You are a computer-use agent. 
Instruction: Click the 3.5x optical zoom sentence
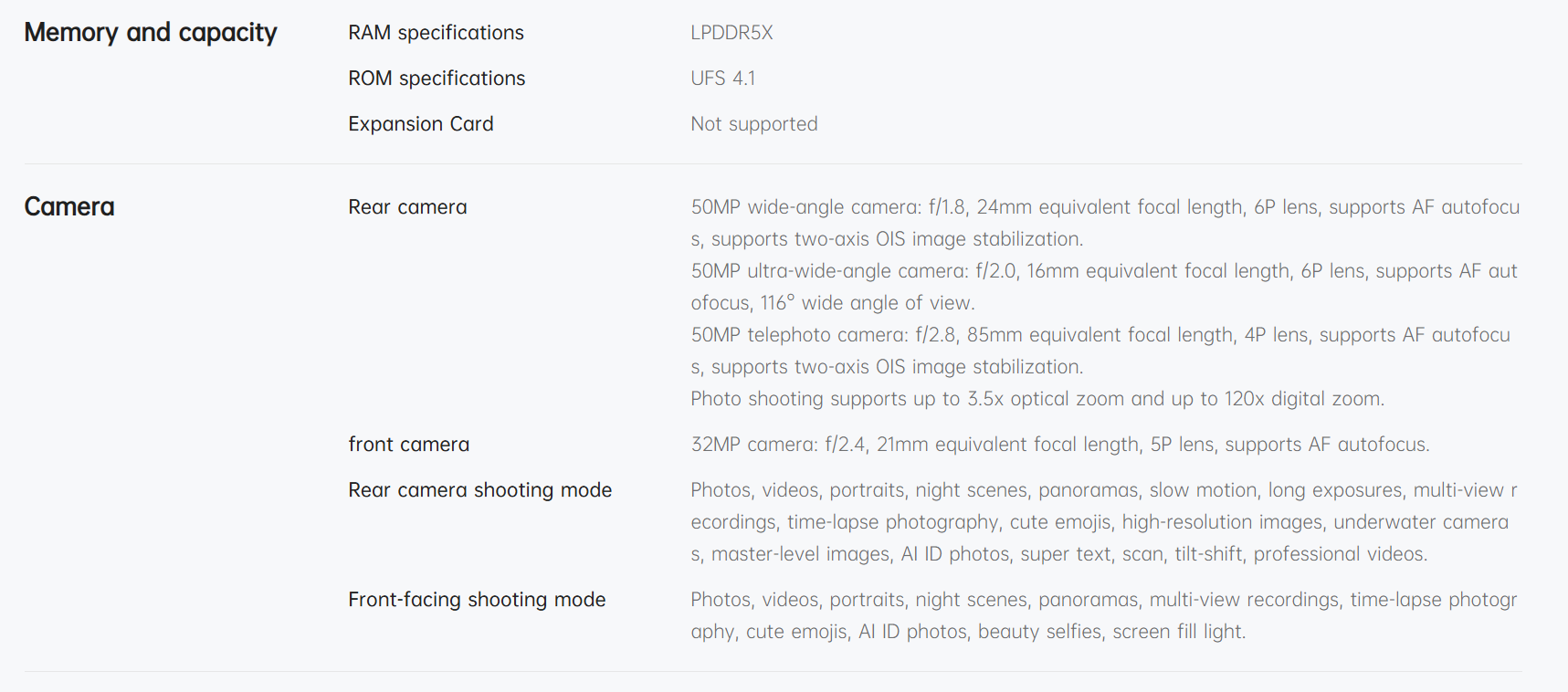(x=1037, y=399)
